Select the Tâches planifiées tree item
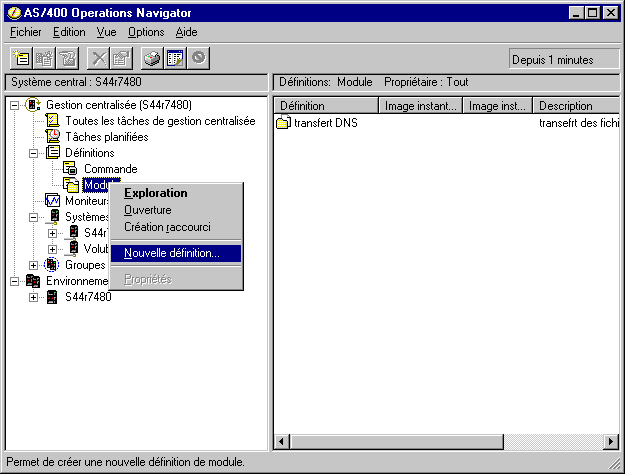Viewport: 625px width, 474px height. 107,137
